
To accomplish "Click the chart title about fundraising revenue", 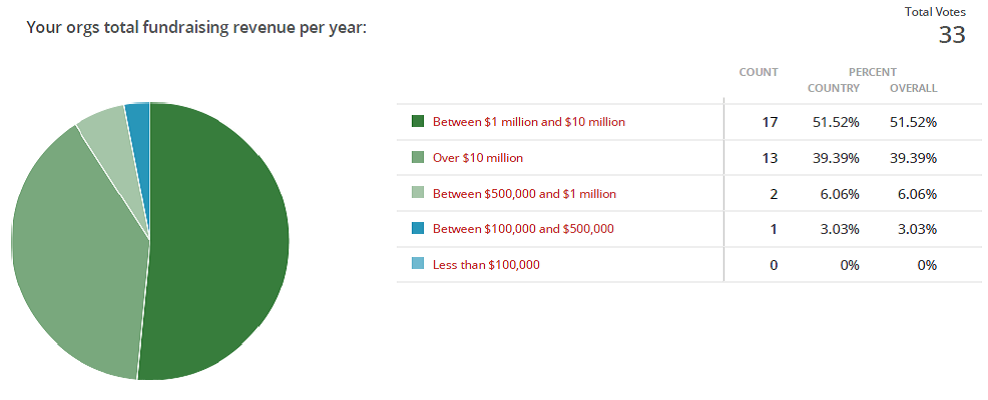I will click(196, 27).
